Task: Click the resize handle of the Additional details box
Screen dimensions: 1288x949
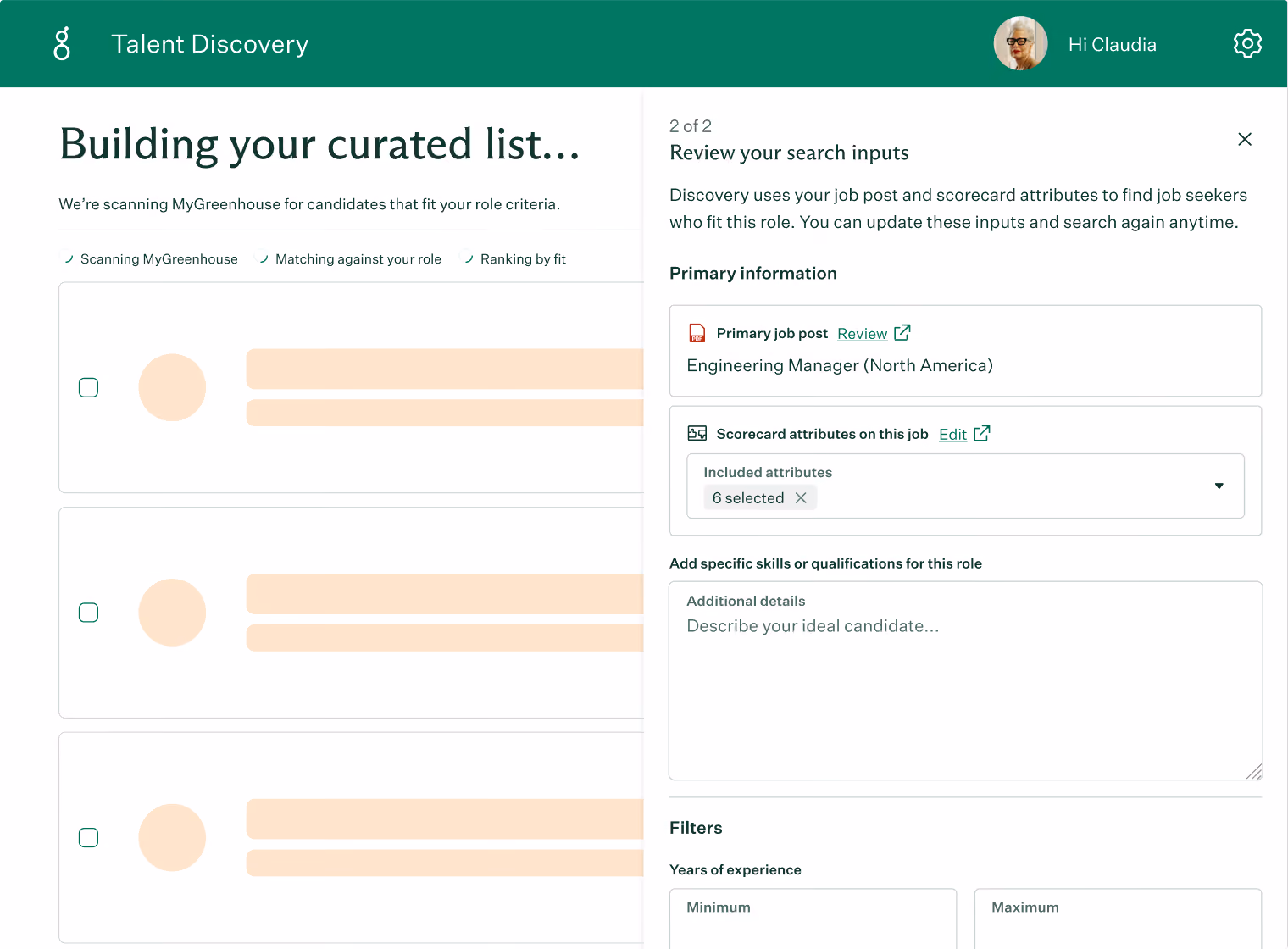Action: tap(1254, 771)
